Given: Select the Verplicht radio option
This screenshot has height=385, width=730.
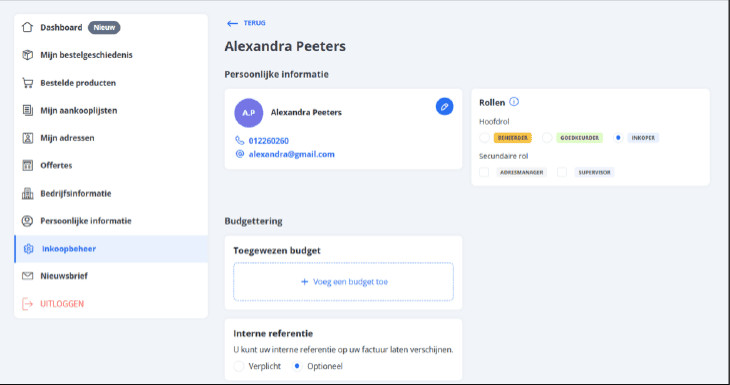Looking at the screenshot, I should pos(239,366).
